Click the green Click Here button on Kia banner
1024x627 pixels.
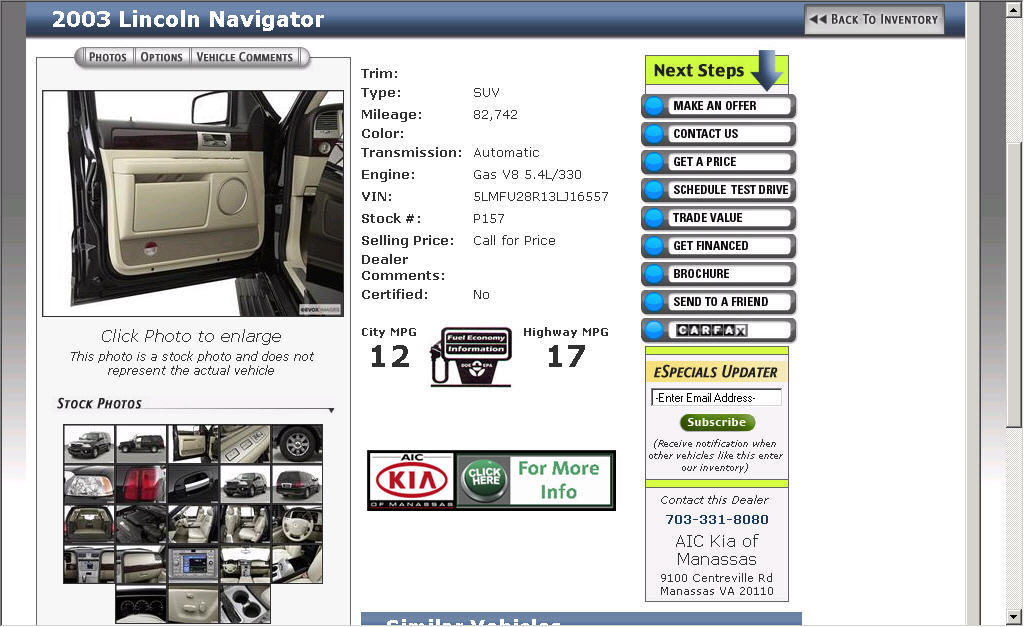pos(483,479)
